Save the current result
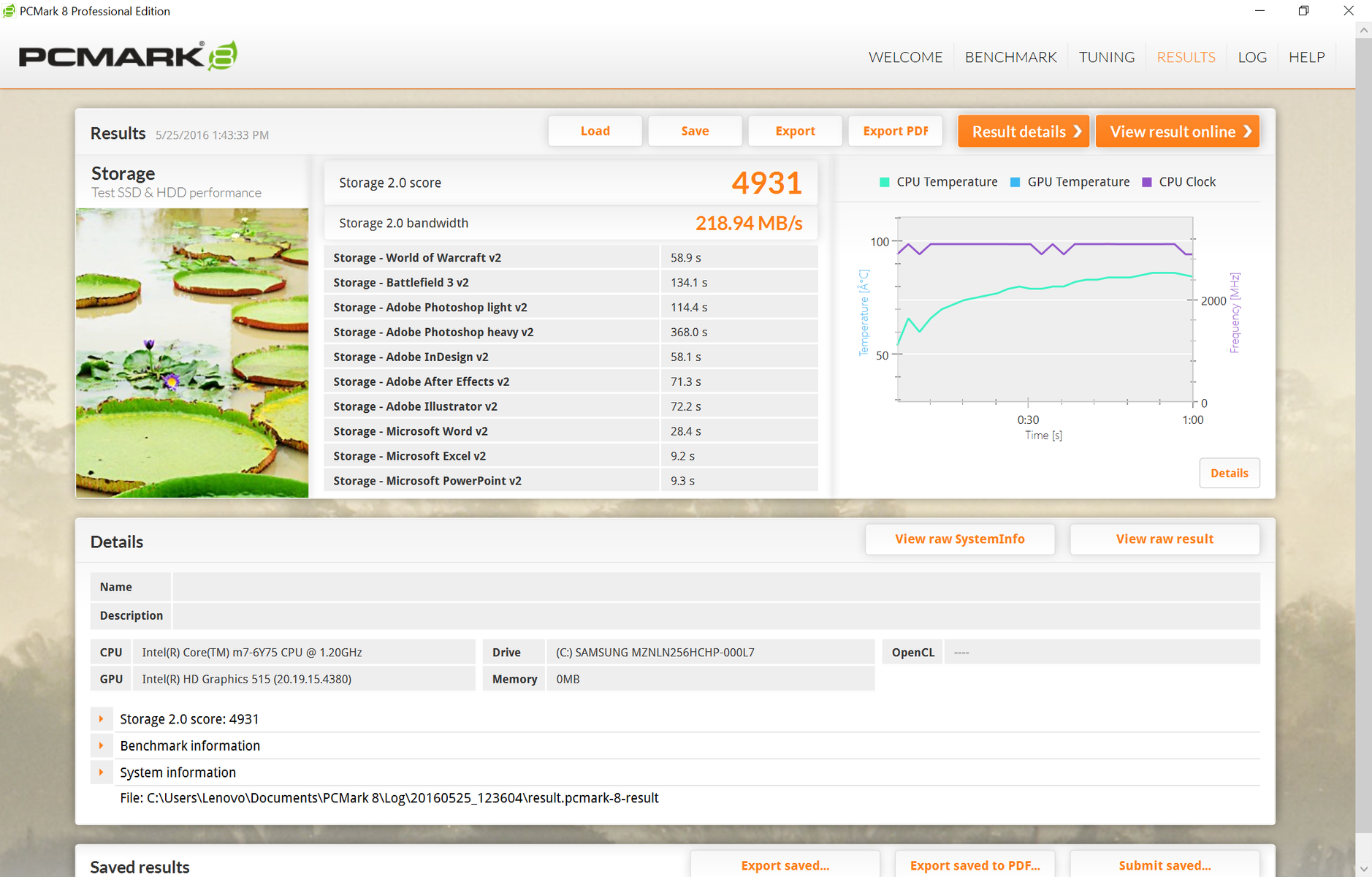This screenshot has height=877, width=1372. pyautogui.click(x=695, y=131)
